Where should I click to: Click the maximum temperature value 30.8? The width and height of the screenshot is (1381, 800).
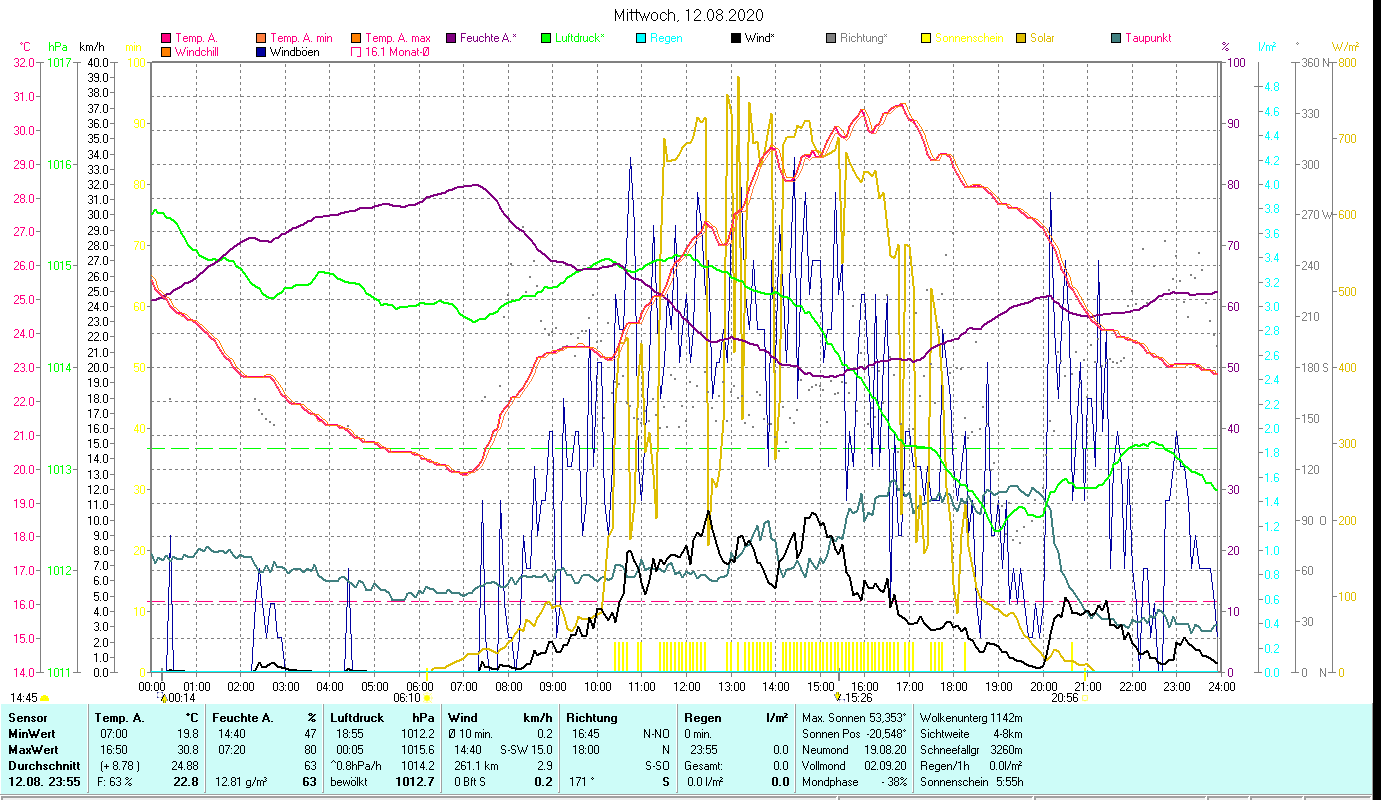tap(187, 749)
